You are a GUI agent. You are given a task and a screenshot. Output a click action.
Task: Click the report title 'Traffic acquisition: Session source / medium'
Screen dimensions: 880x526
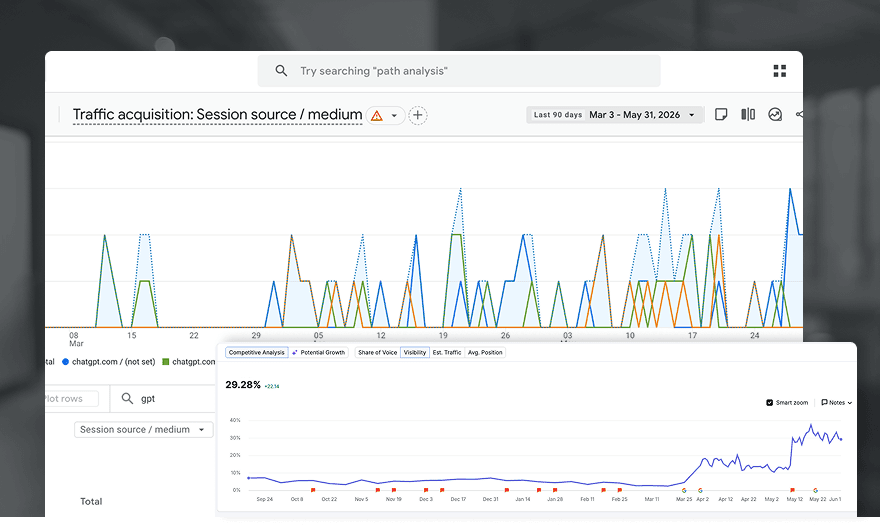pyautogui.click(x=217, y=115)
